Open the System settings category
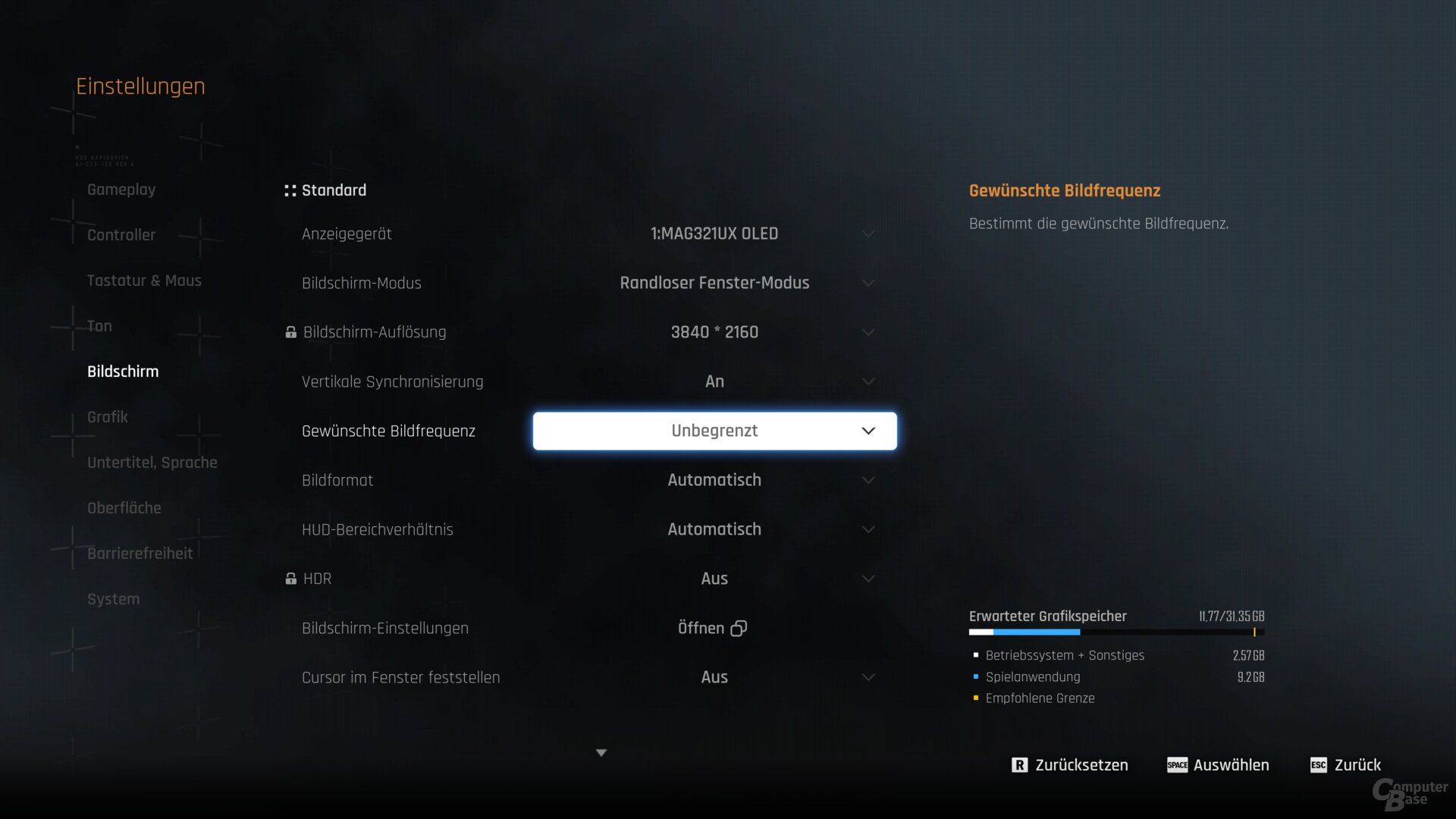The width and height of the screenshot is (1456, 819). [114, 599]
